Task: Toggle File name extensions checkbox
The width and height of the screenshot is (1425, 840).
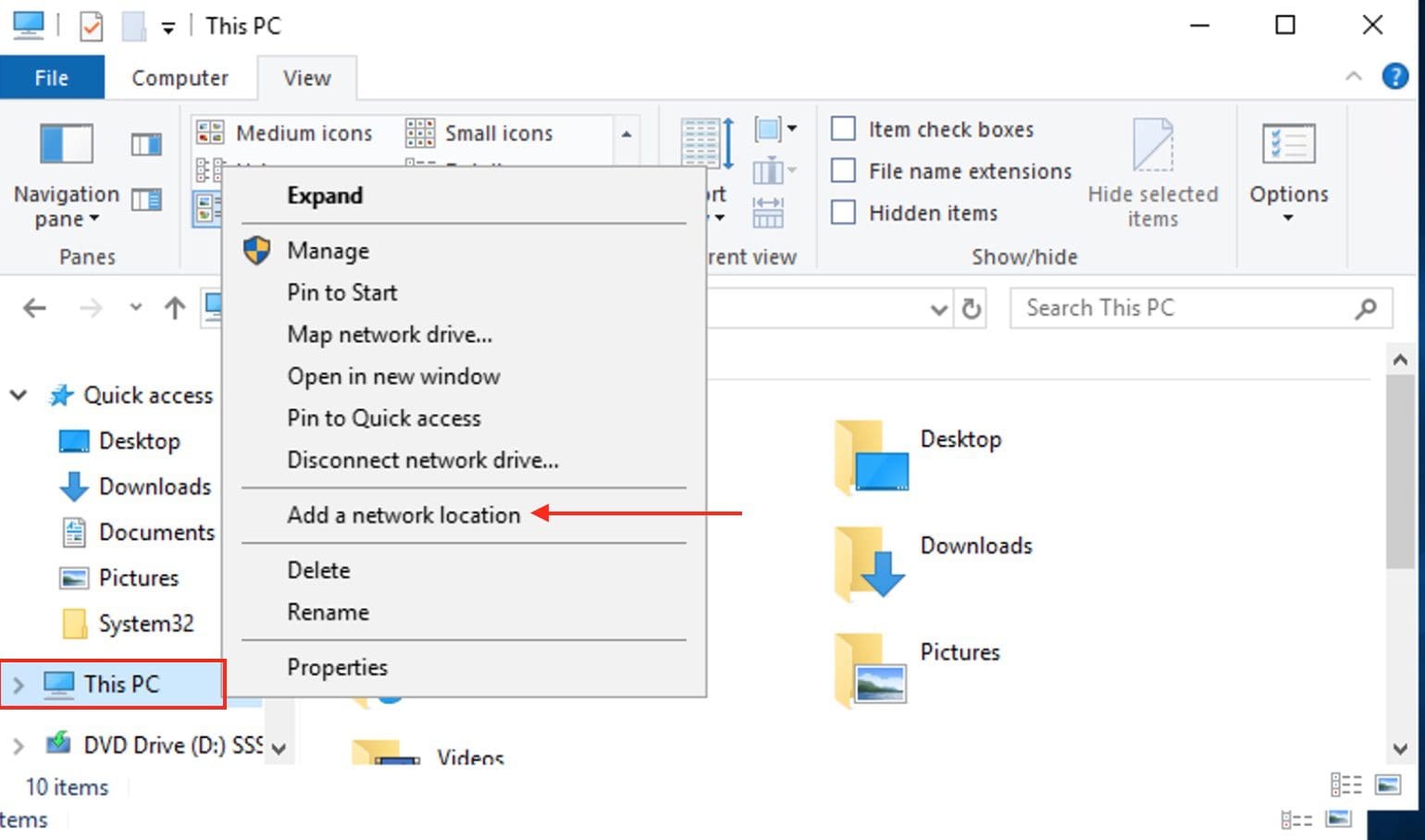Action: pyautogui.click(x=843, y=170)
